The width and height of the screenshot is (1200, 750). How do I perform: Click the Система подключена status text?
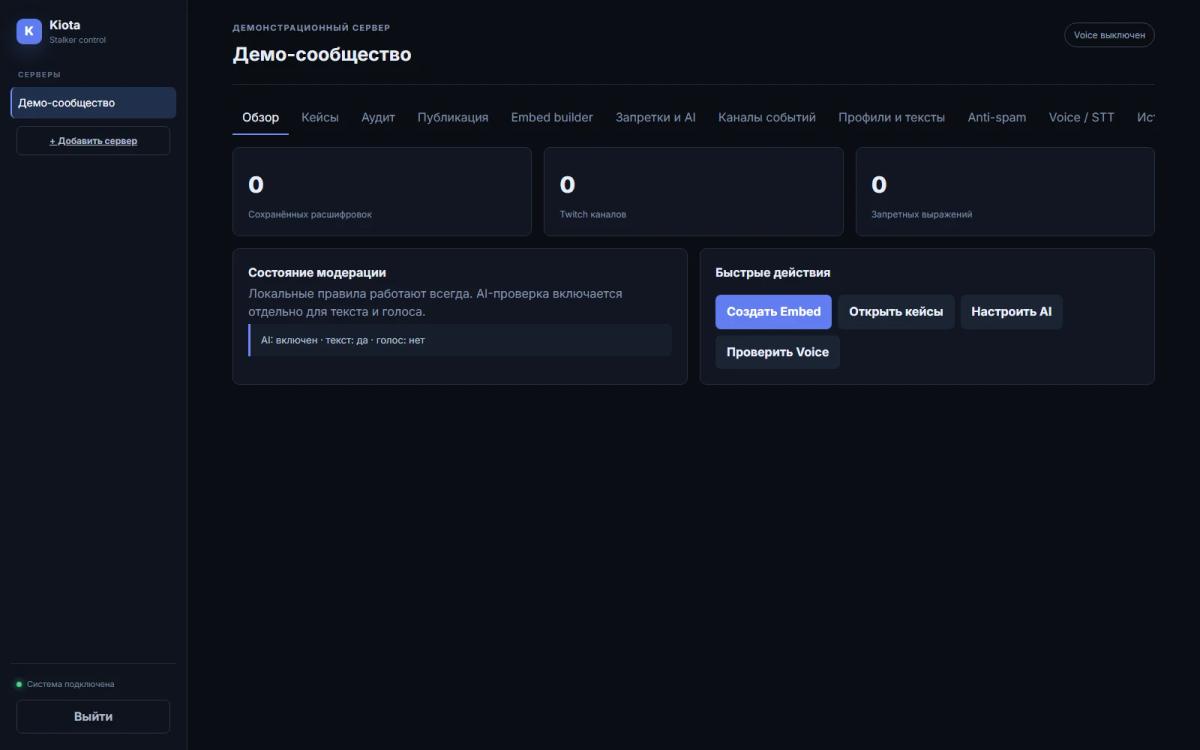tap(70, 684)
